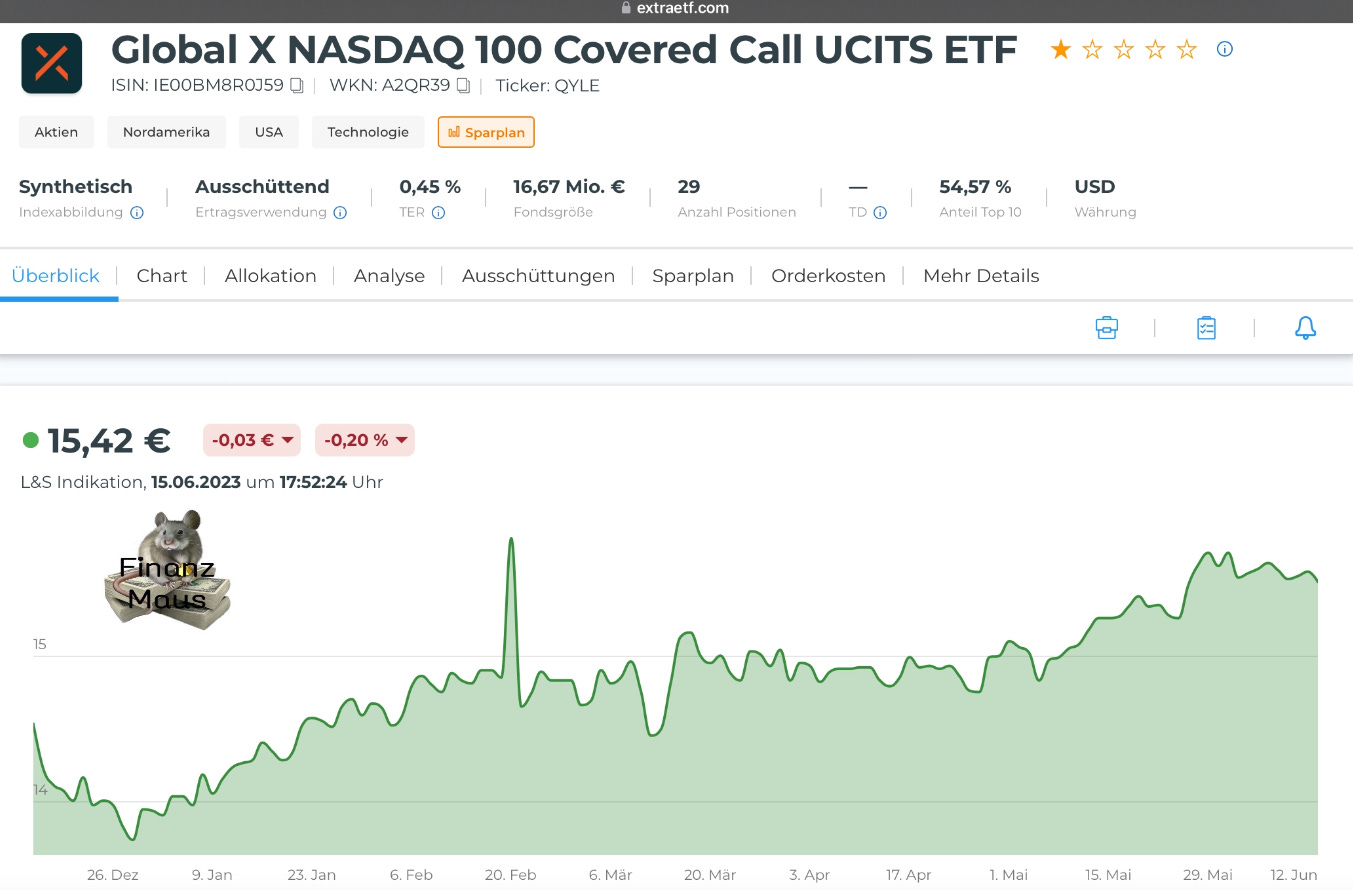The height and width of the screenshot is (890, 1353).
Task: Click the 15,42 € current price
Action: click(x=109, y=440)
